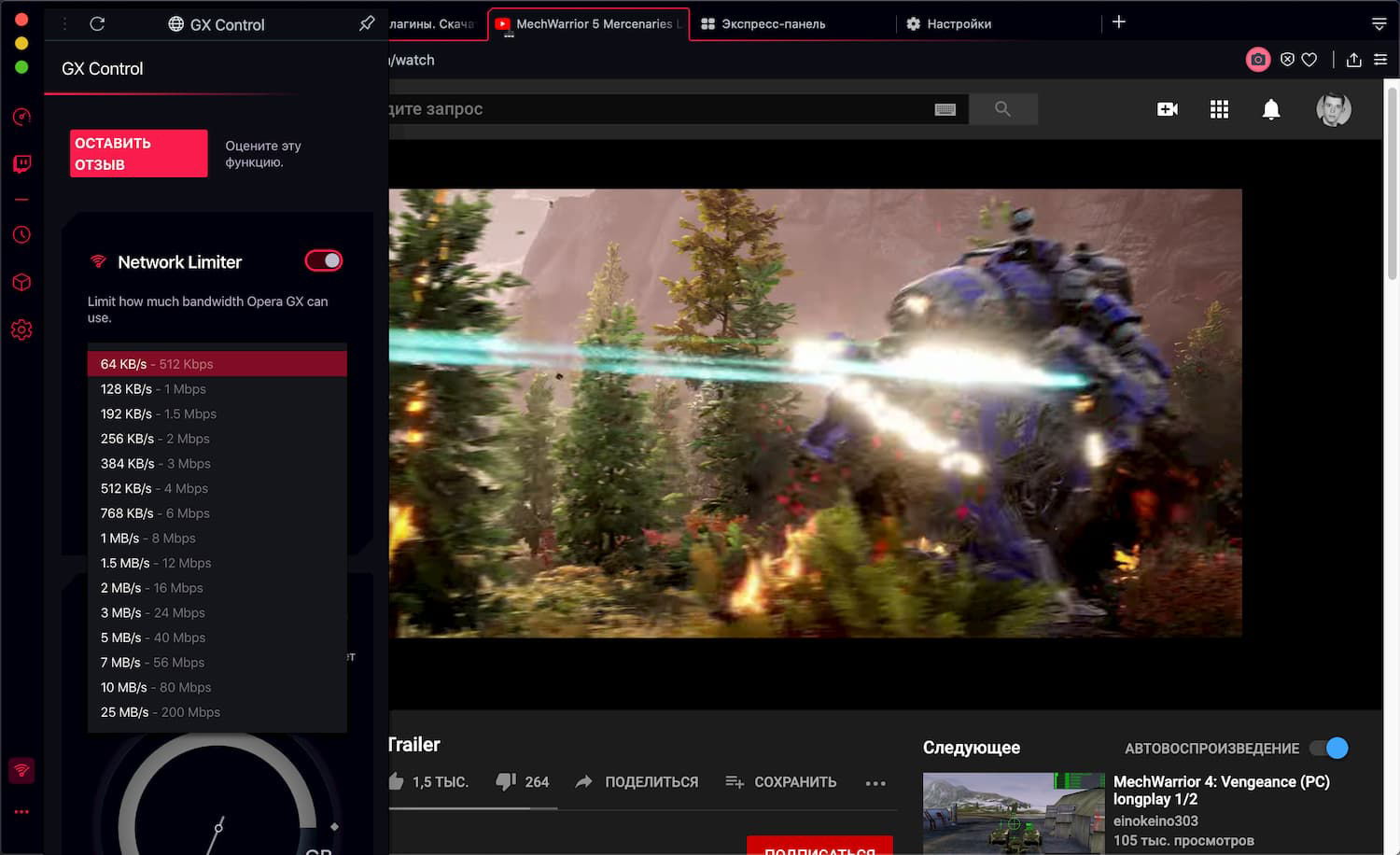Take a snapshot with the camera icon

point(1258,60)
